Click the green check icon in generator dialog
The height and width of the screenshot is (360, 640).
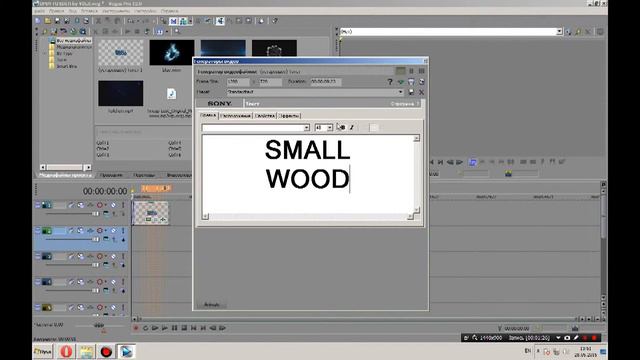[x=400, y=82]
